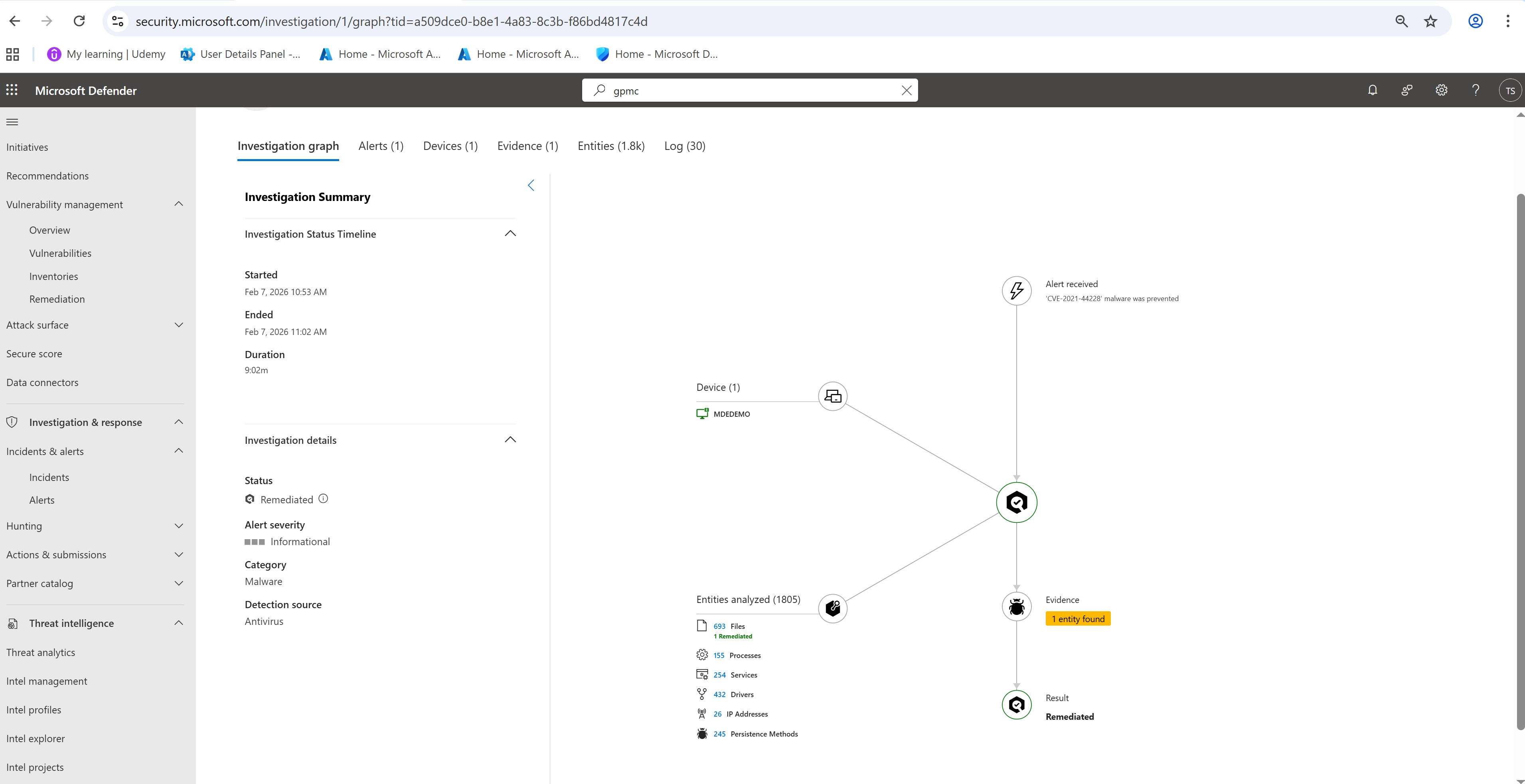Collapse the Investigation Summary panel arrow
1525x784 pixels.
coord(531,185)
